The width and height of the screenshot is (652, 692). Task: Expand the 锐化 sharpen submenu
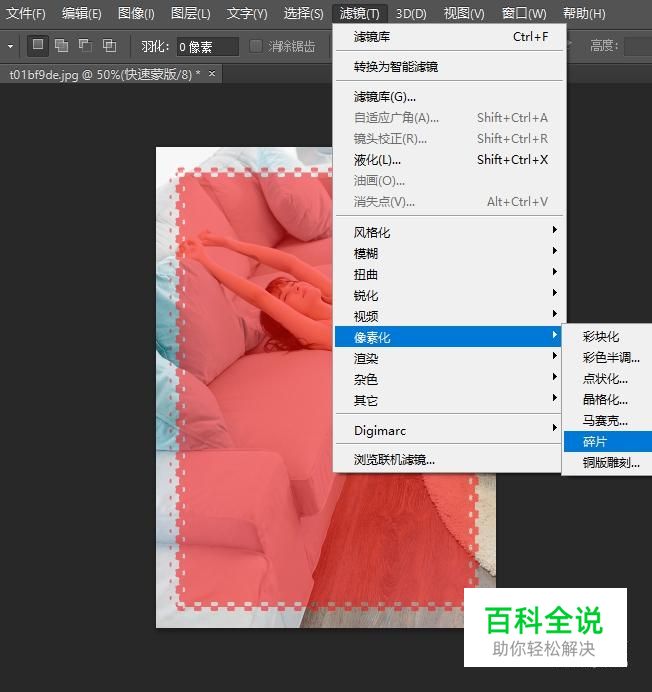click(450, 295)
